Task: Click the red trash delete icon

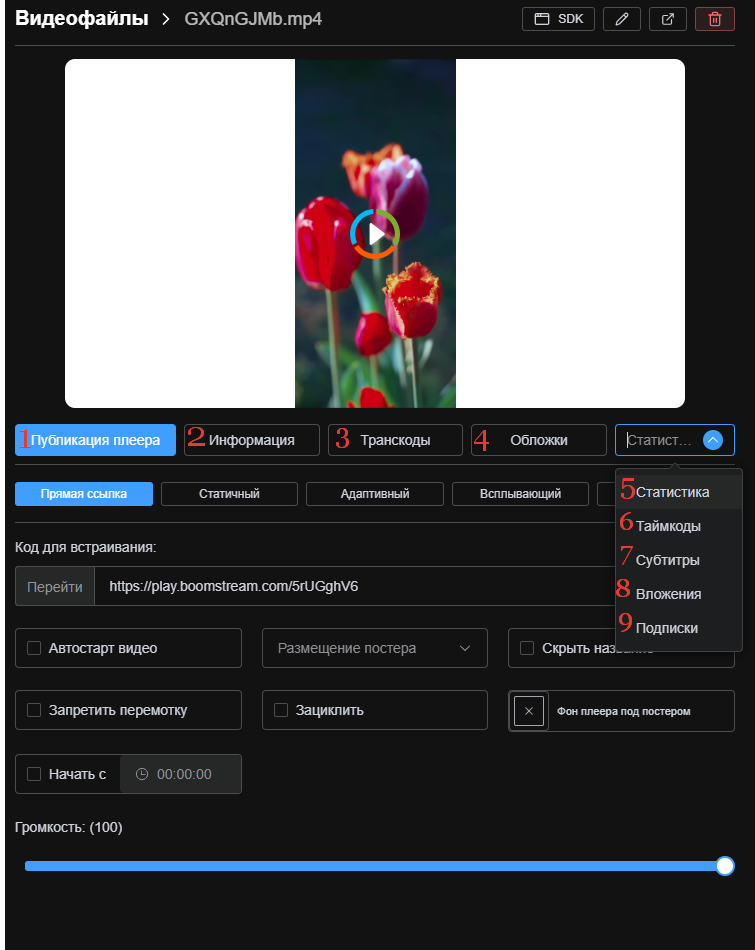Action: pos(715,19)
